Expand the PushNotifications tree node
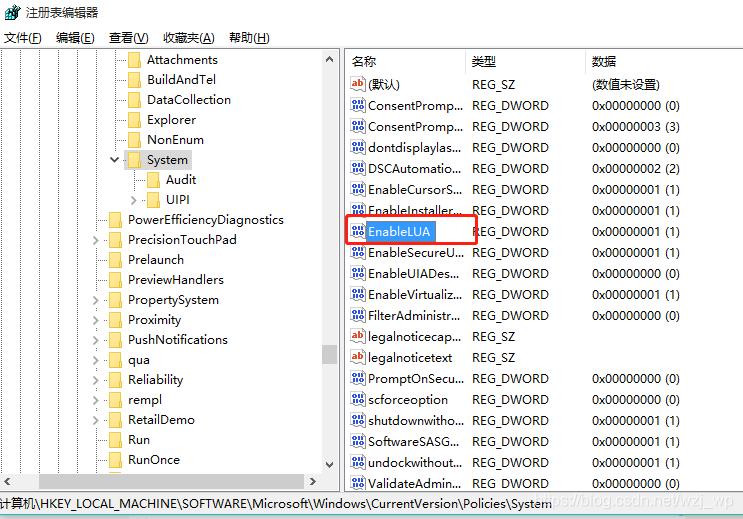This screenshot has height=519, width=743. (95, 340)
